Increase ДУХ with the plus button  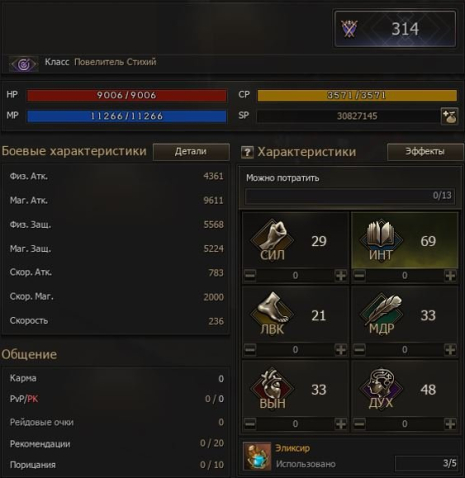pos(450,424)
